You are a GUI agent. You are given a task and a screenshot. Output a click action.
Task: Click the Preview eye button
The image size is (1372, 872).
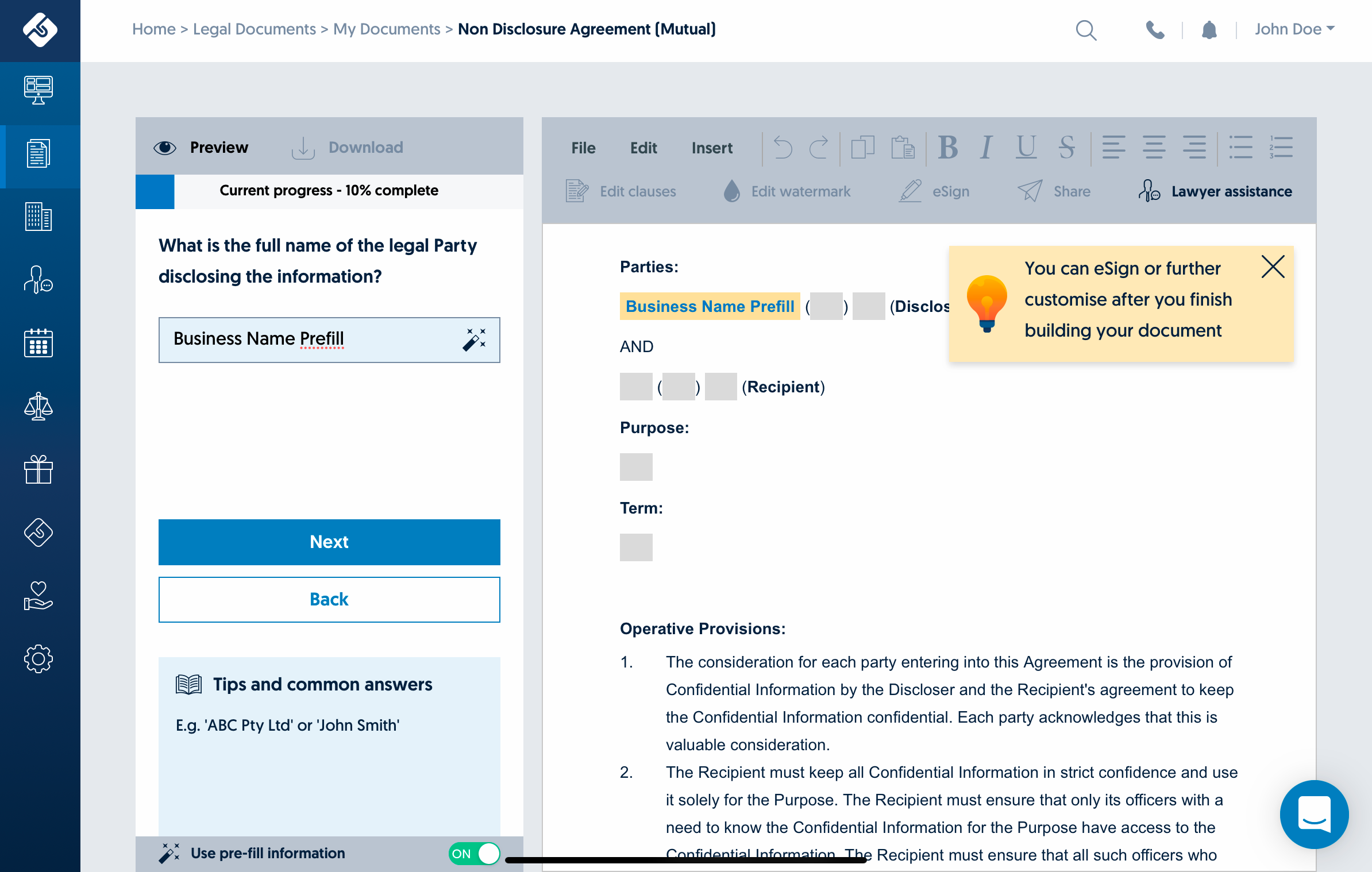201,148
